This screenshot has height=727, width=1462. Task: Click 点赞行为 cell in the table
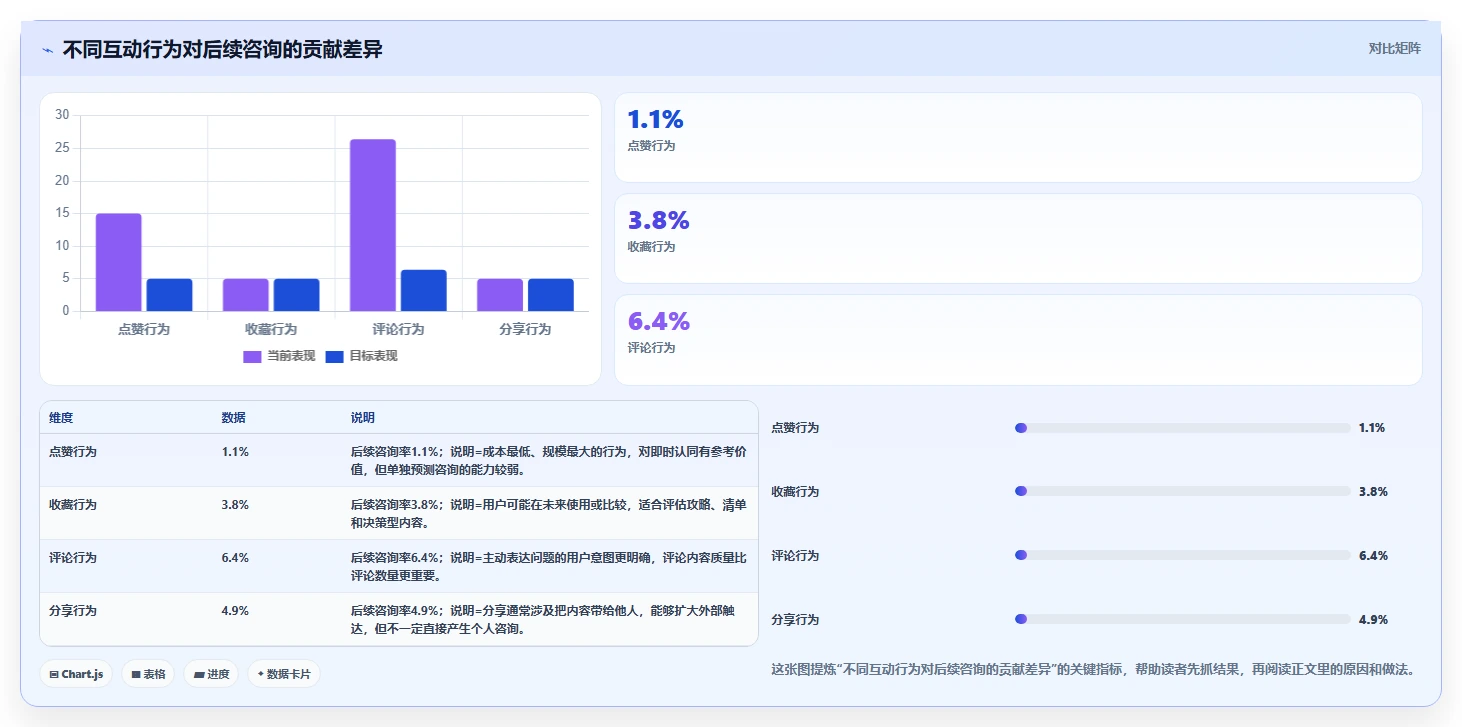click(x=73, y=452)
